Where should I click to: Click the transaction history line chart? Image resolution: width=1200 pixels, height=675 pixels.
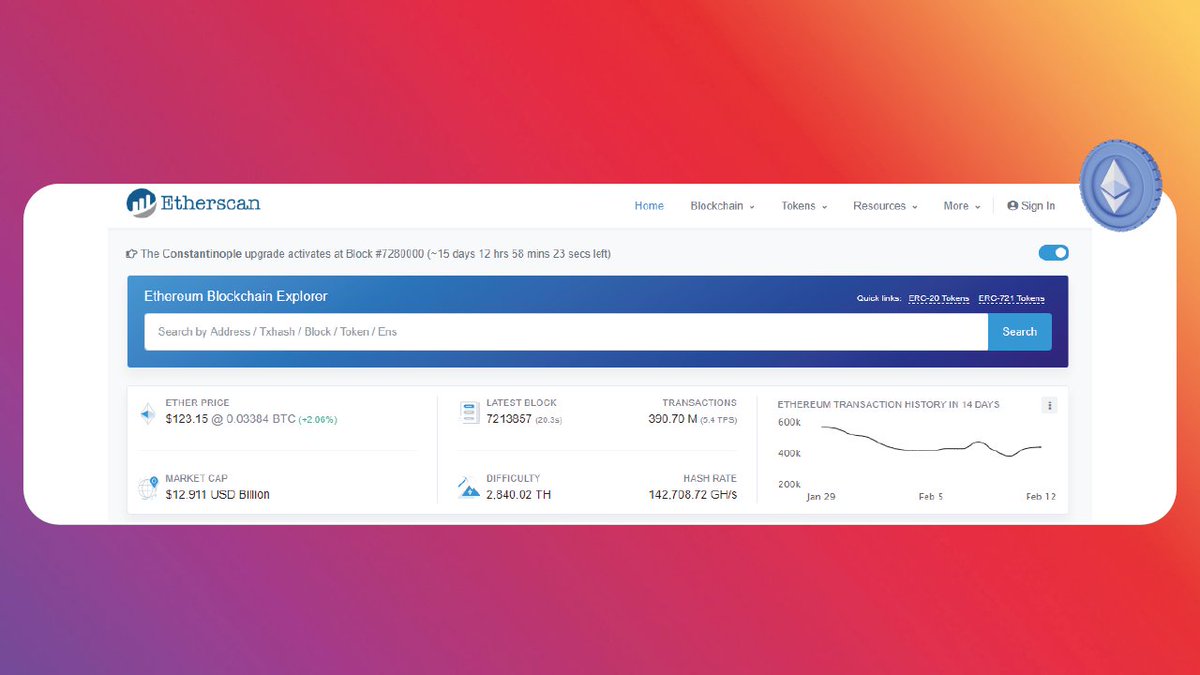(931, 443)
